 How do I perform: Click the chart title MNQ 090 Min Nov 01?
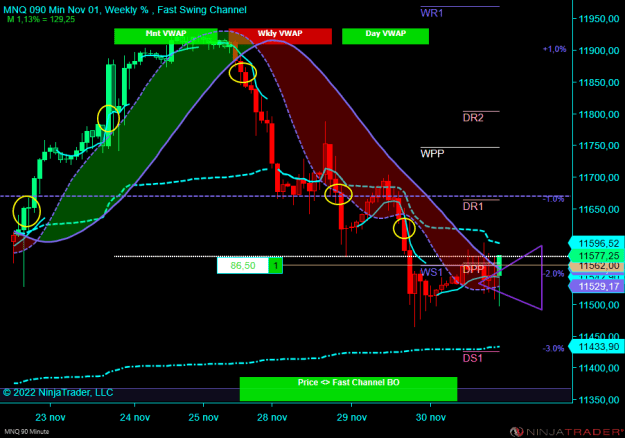pos(51,10)
